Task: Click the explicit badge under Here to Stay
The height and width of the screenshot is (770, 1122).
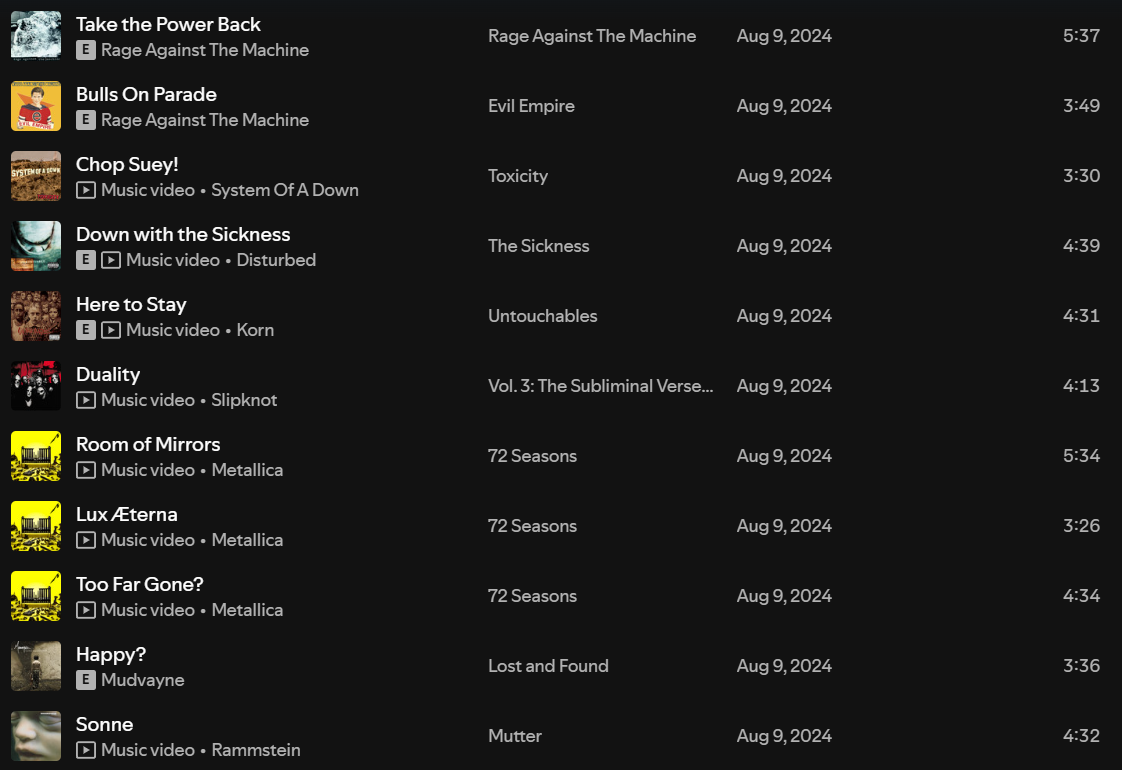Action: pyautogui.click(x=86, y=330)
